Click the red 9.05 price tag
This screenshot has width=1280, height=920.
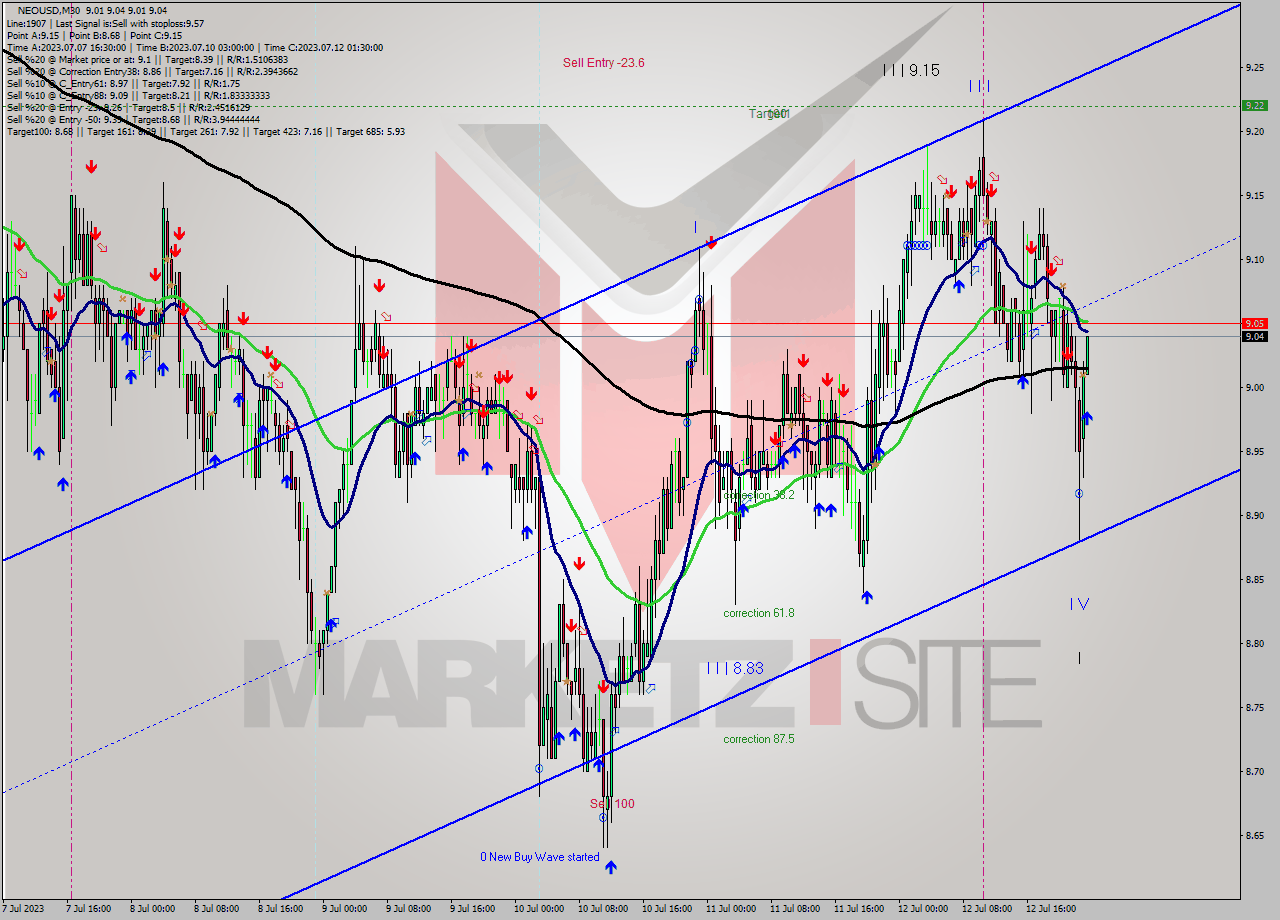pyautogui.click(x=1254, y=323)
